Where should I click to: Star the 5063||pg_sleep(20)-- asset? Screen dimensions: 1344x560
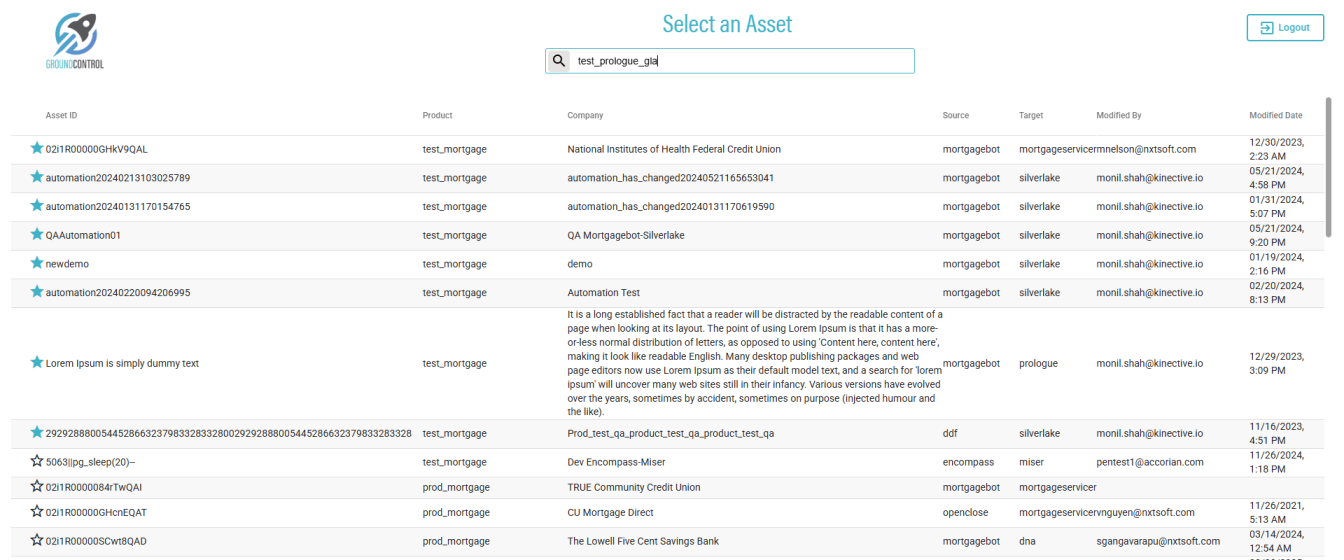point(37,461)
